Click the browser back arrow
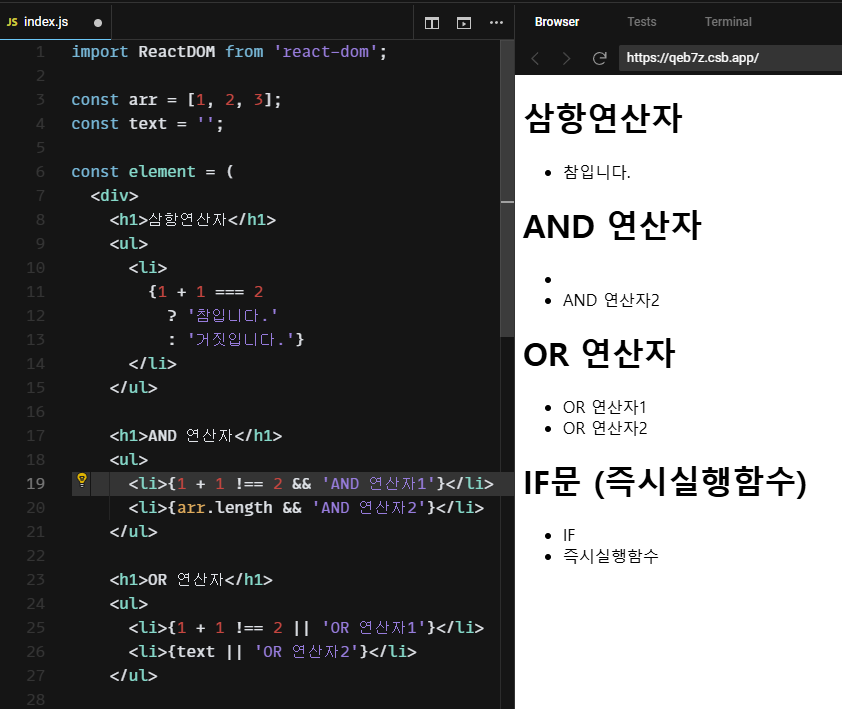 click(x=535, y=58)
